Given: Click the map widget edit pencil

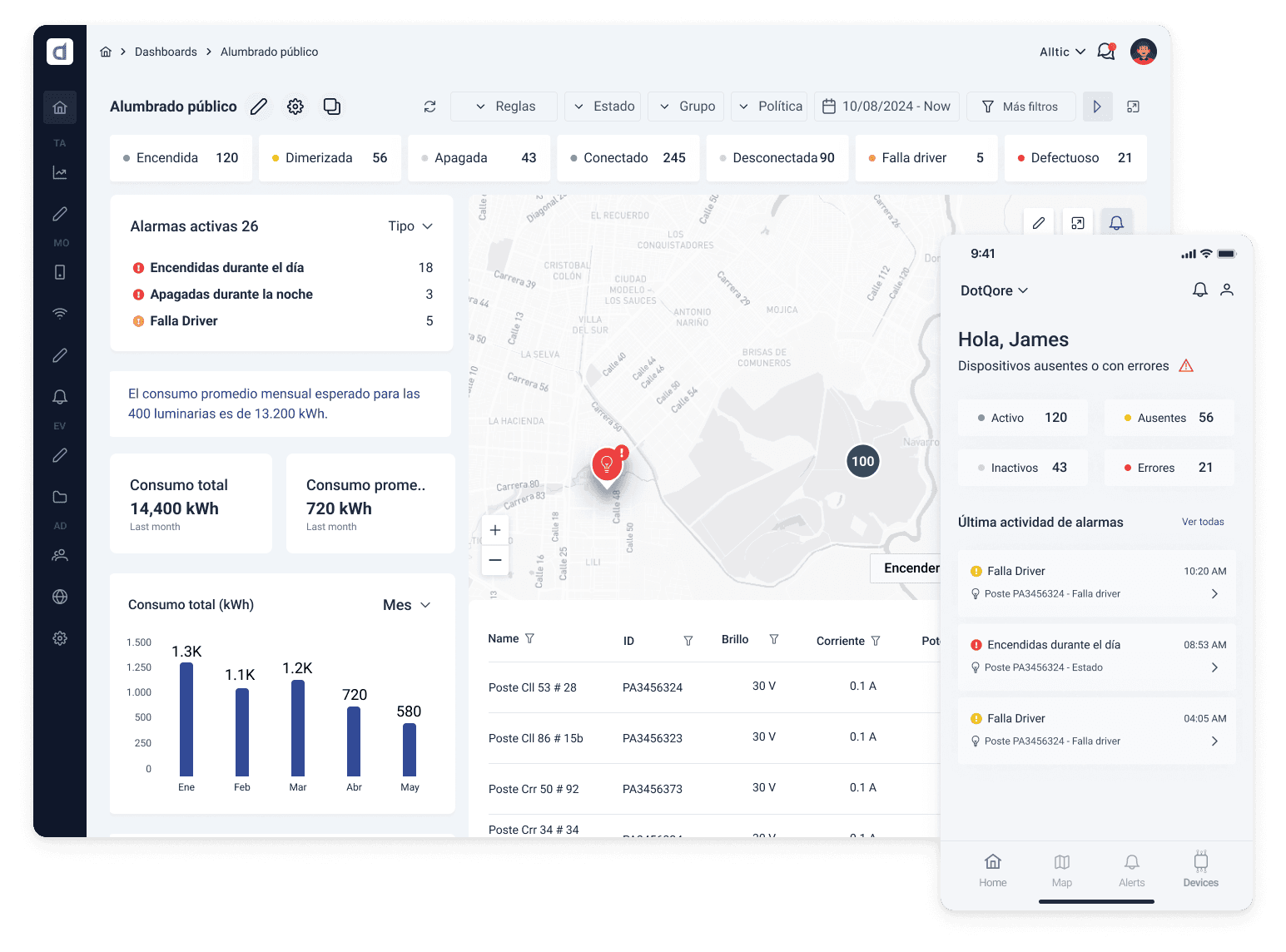Looking at the screenshot, I should click(x=1039, y=223).
